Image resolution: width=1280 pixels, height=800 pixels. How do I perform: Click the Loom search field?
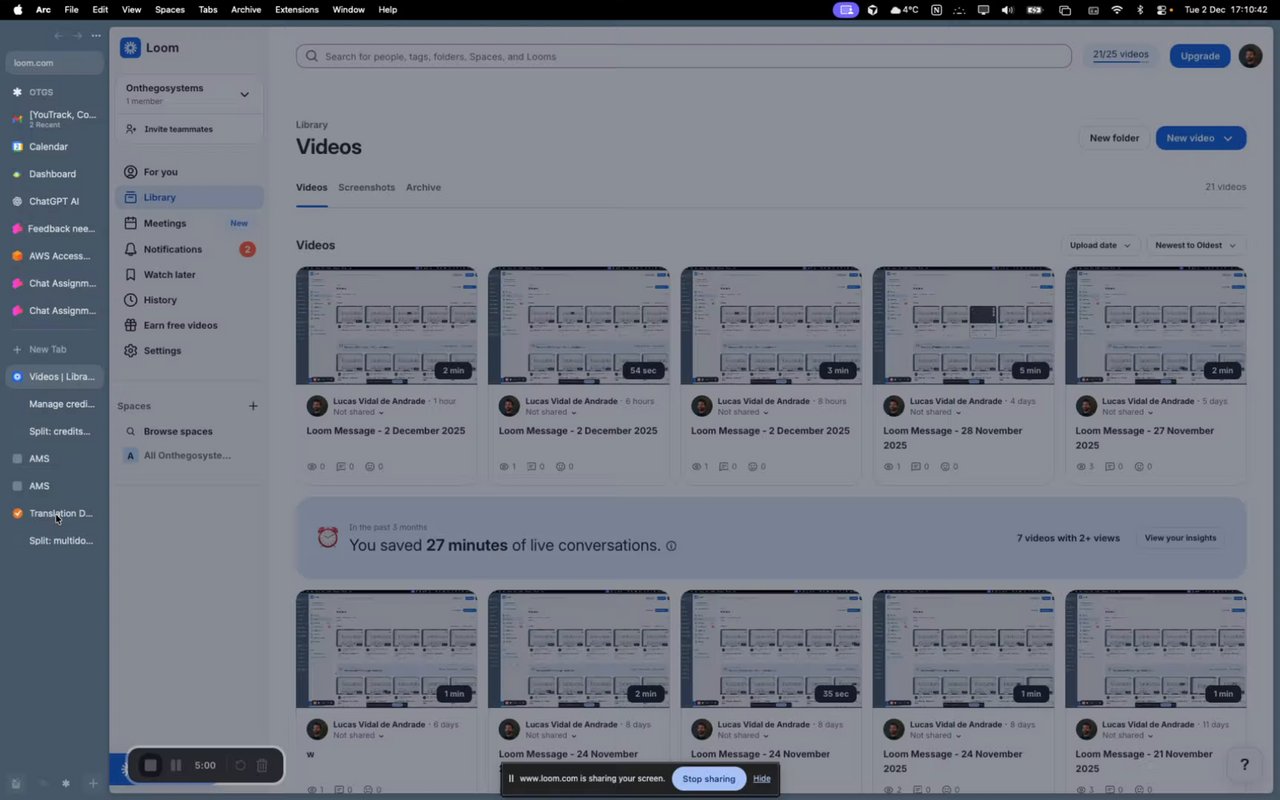684,56
